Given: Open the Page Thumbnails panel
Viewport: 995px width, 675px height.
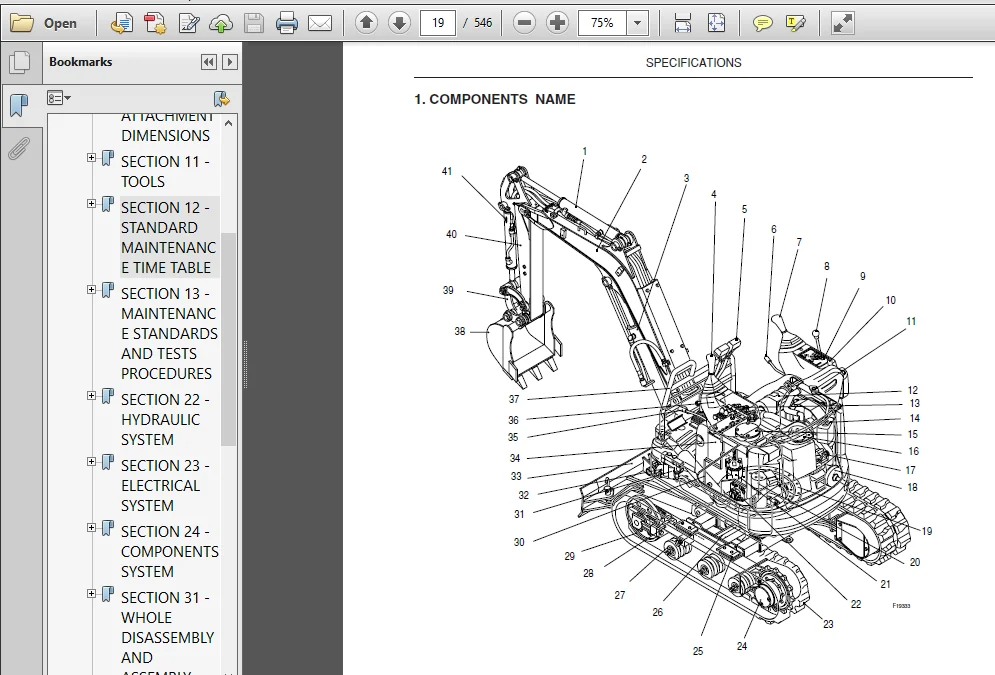Looking at the screenshot, I should click(20, 62).
